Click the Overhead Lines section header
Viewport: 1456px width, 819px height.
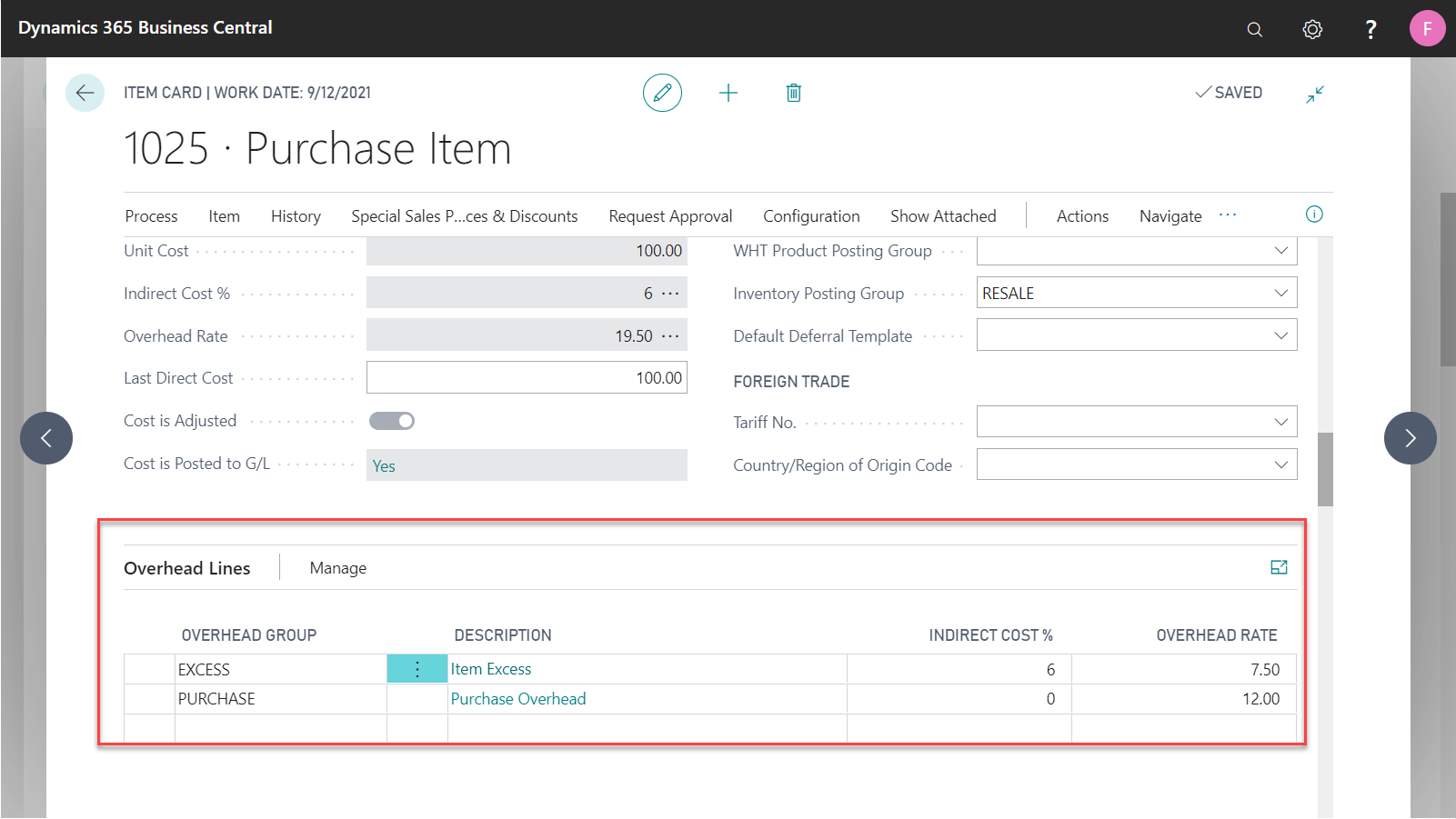(x=187, y=568)
